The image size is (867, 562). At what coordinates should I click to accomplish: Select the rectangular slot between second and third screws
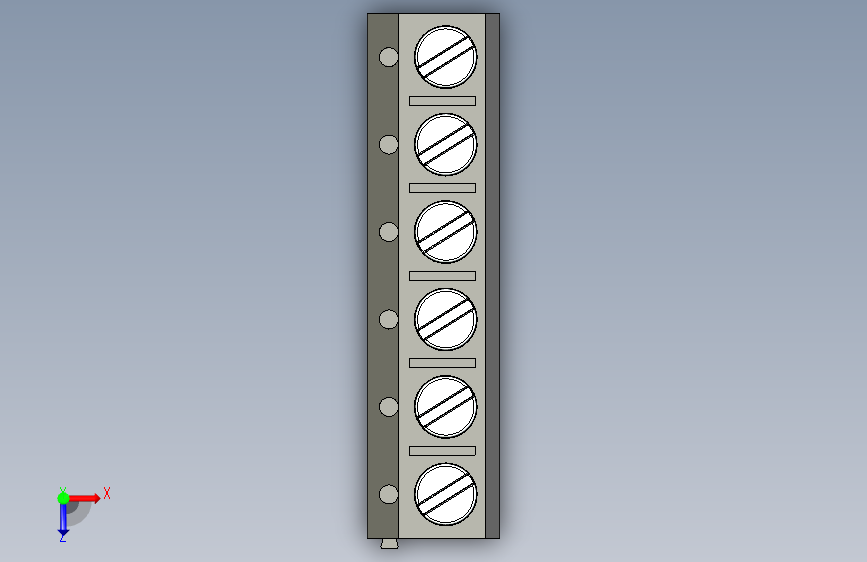(442, 188)
